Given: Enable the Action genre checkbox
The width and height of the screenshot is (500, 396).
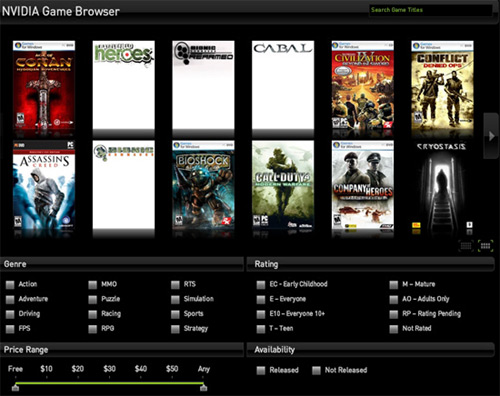Looking at the screenshot, I should tap(10, 285).
